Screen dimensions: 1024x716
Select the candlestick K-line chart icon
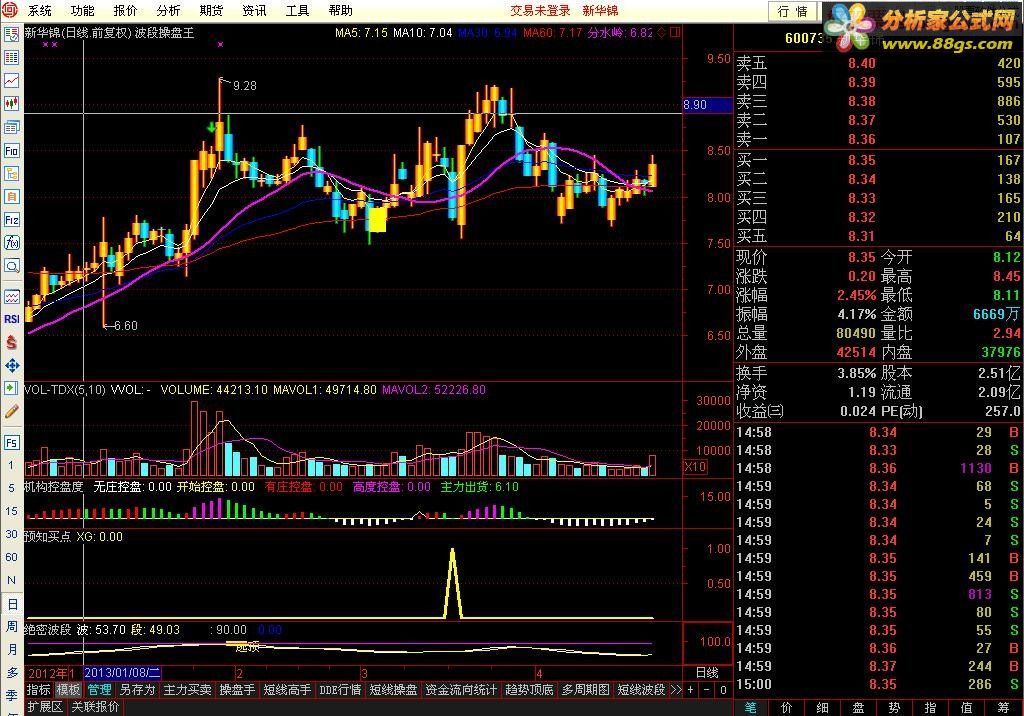tap(11, 104)
